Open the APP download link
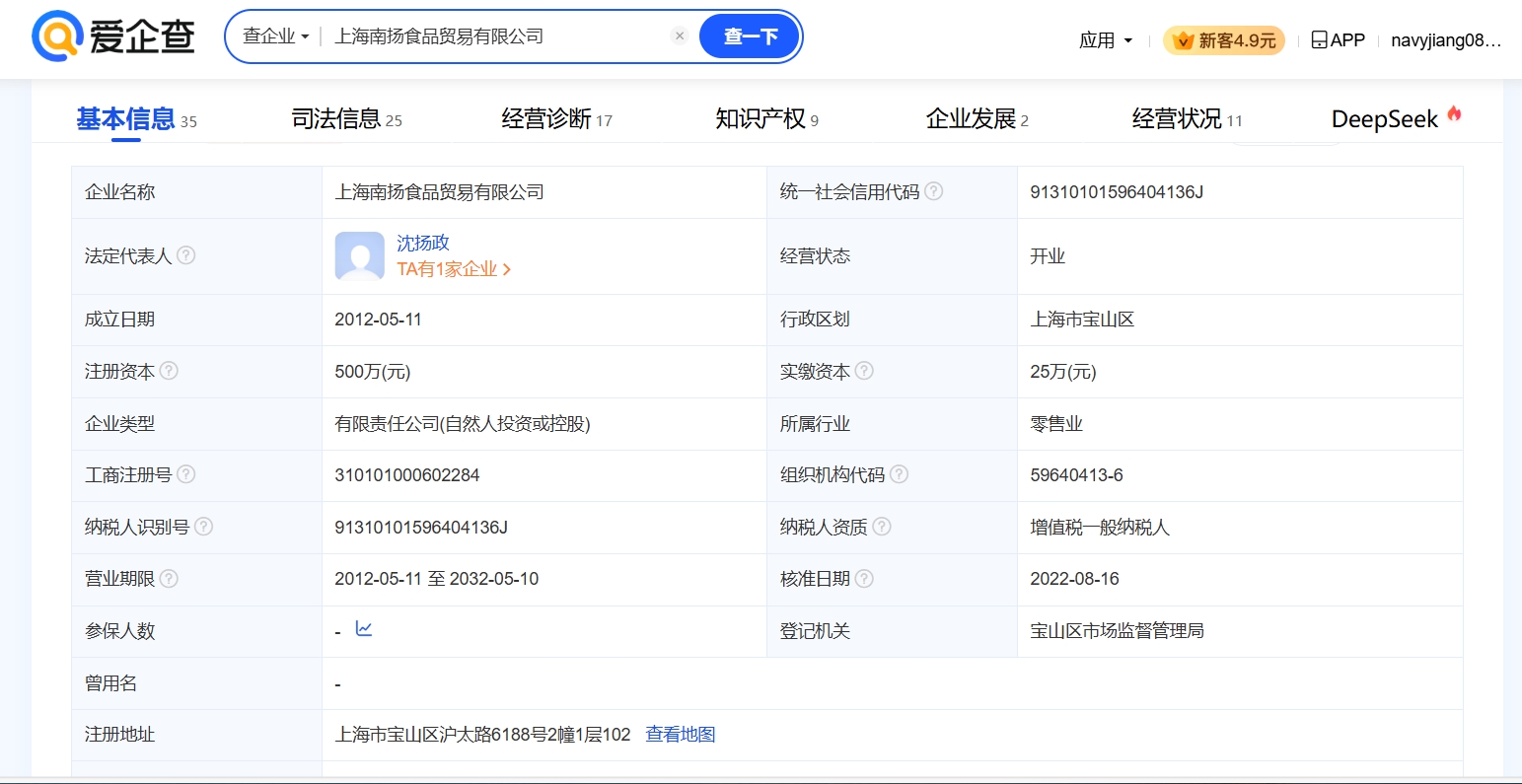This screenshot has width=1522, height=784. (x=1338, y=40)
